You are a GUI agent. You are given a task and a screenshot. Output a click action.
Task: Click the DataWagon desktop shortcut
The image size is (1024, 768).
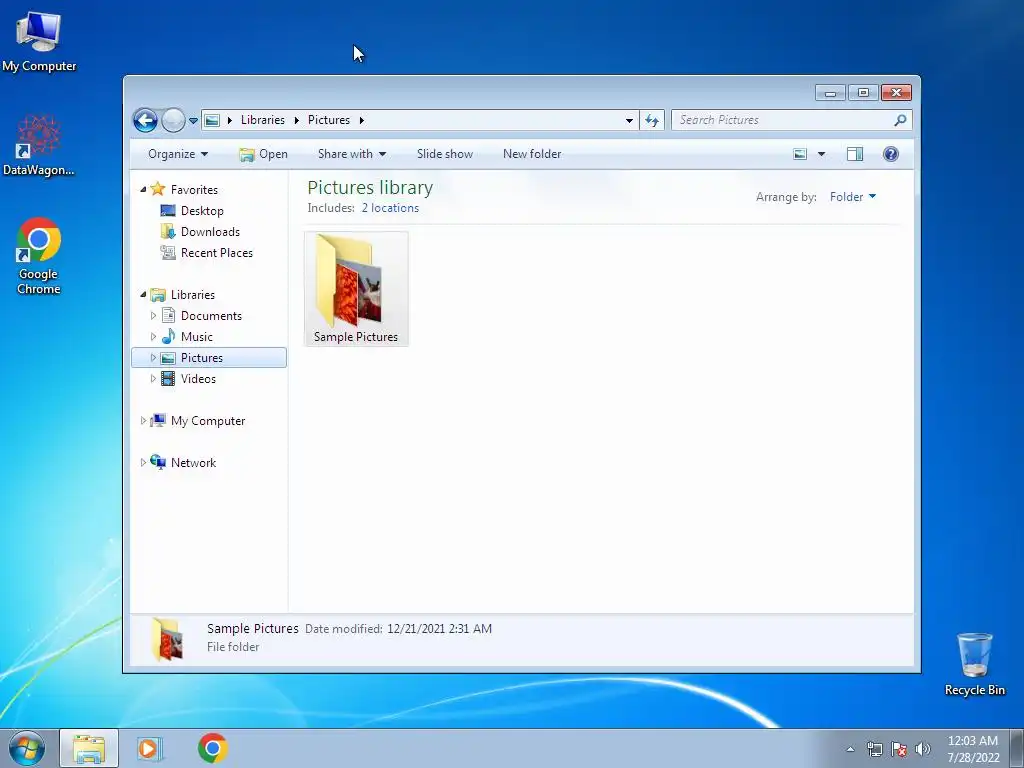[39, 146]
